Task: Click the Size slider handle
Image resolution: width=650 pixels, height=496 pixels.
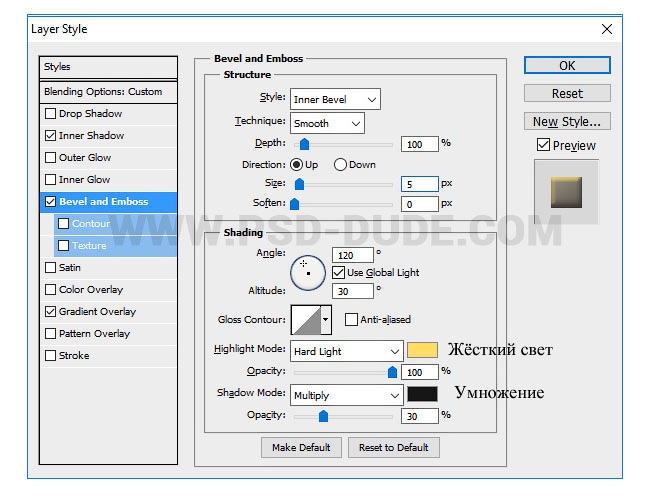Action: 299,184
